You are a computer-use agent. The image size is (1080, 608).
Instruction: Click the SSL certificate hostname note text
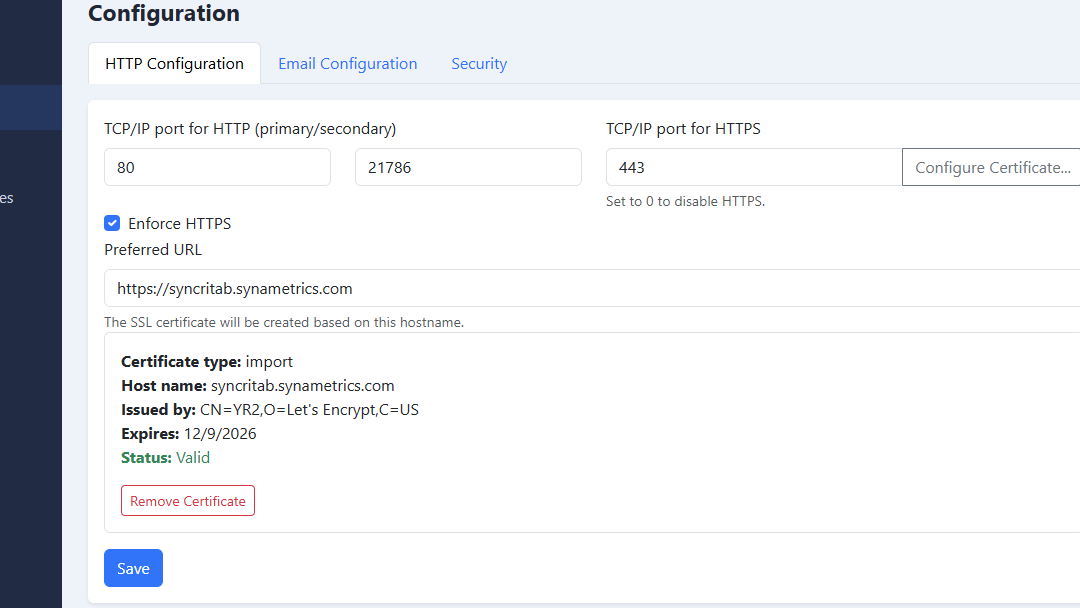[284, 322]
